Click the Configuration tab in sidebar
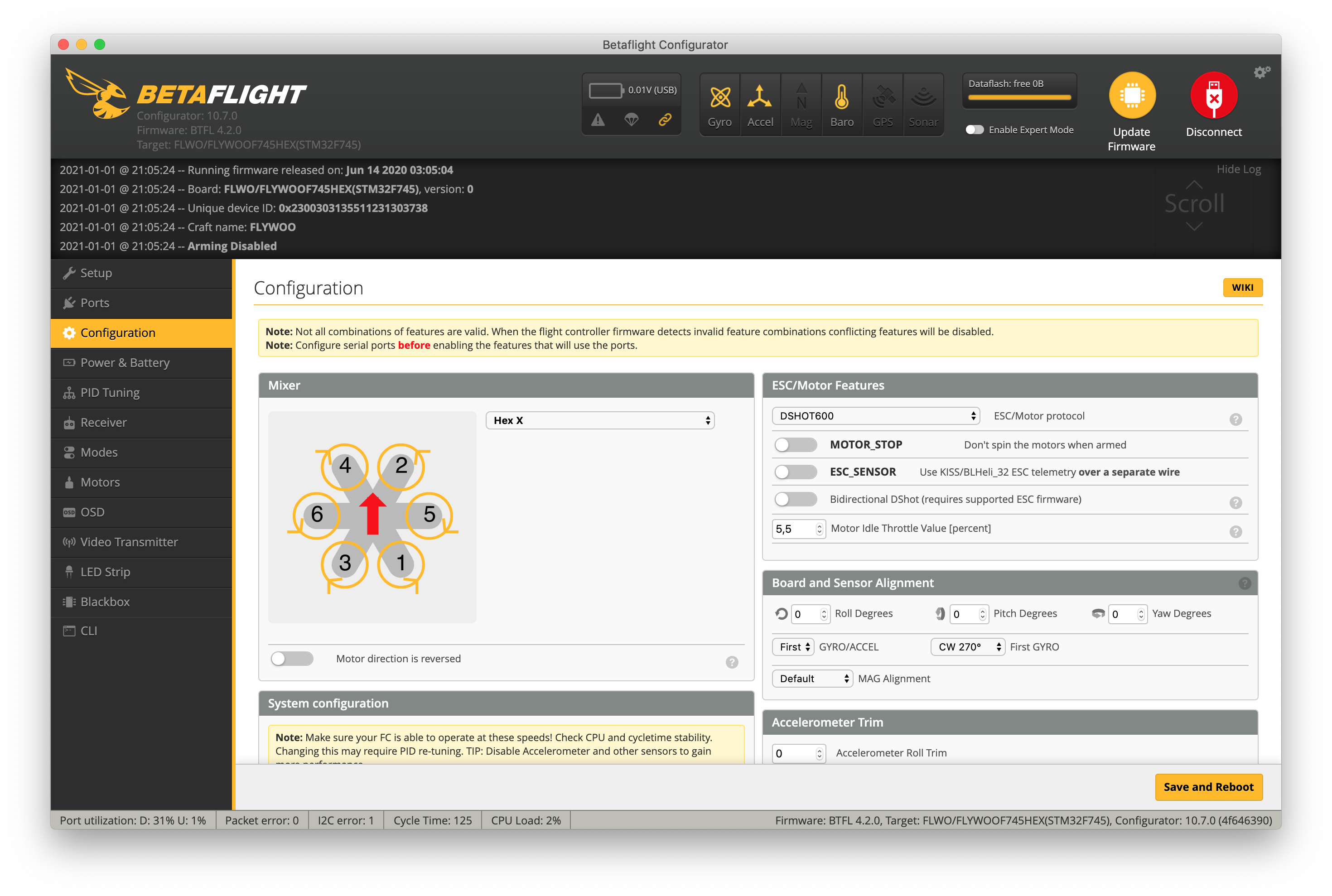Screen dimensions: 1332x896 click(x=141, y=332)
